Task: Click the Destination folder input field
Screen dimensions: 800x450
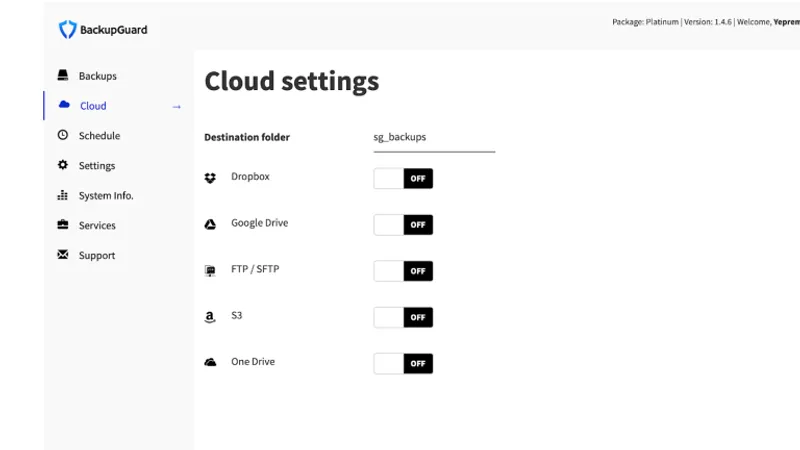Action: [x=434, y=138]
